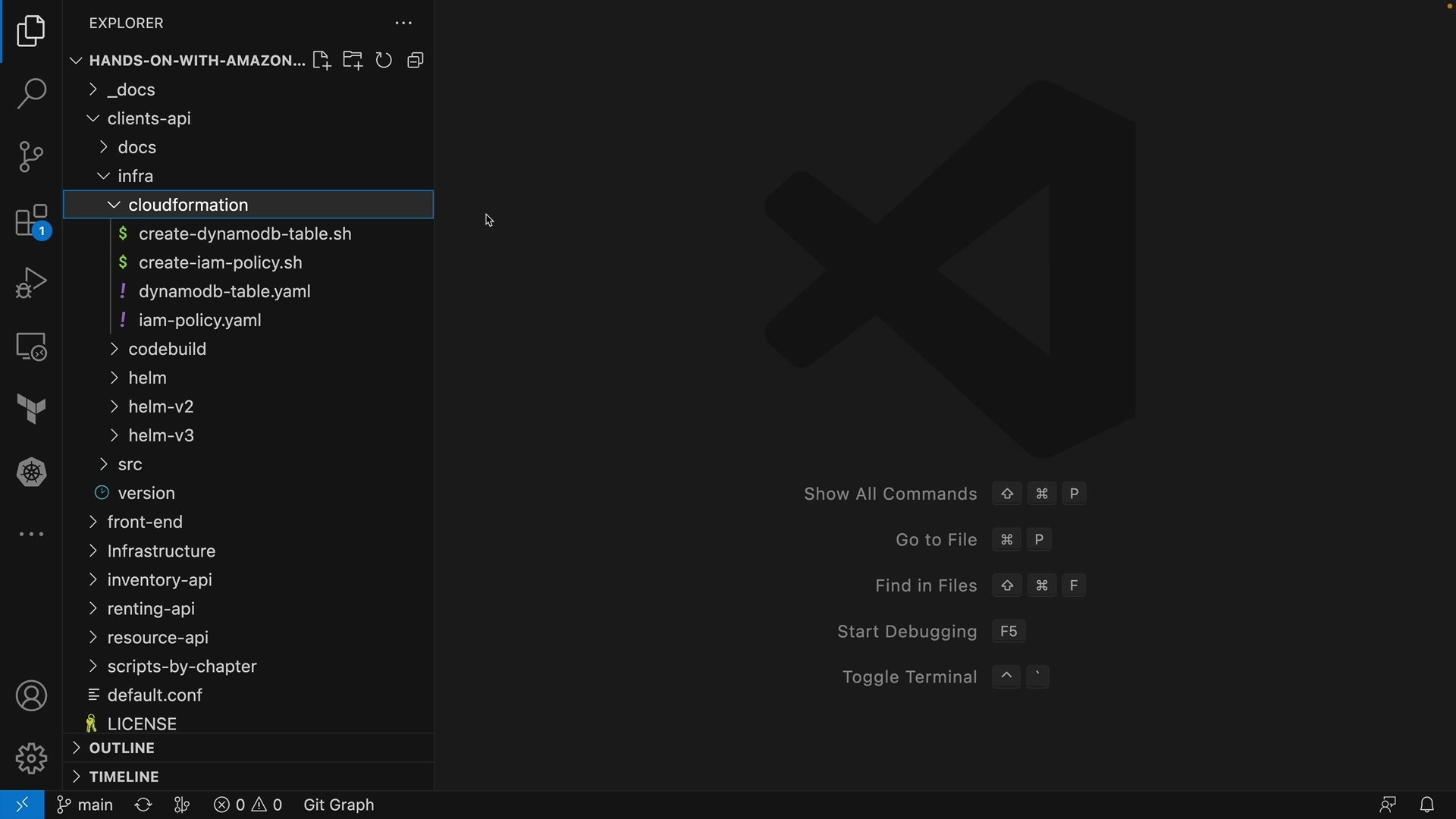Viewport: 1456px width, 819px height.
Task: Open the Kubernetes extension view
Action: [x=31, y=472]
